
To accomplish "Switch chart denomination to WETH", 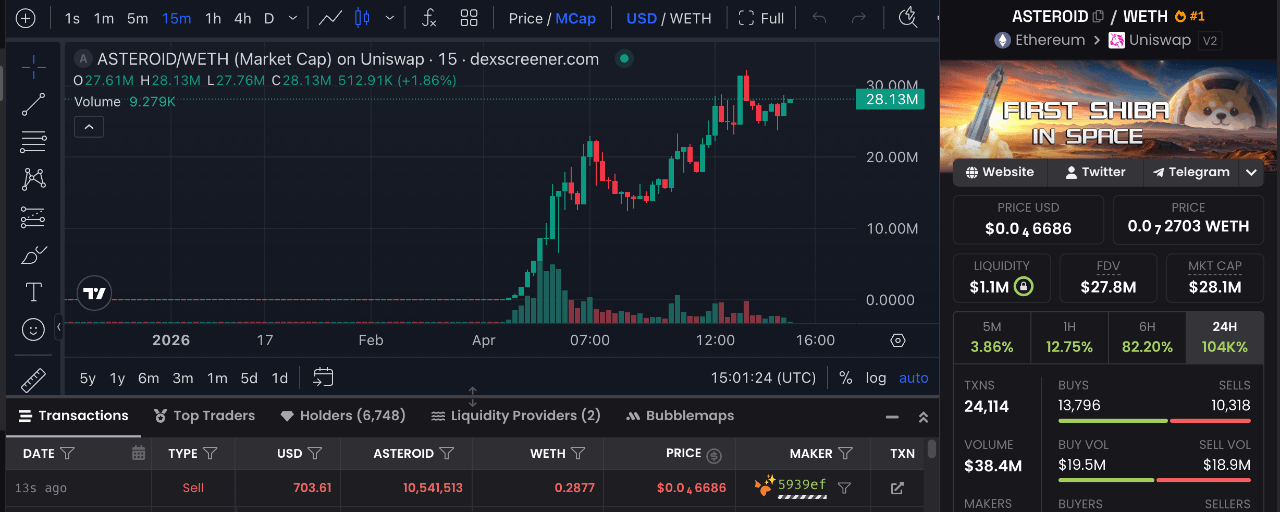I will (x=691, y=18).
